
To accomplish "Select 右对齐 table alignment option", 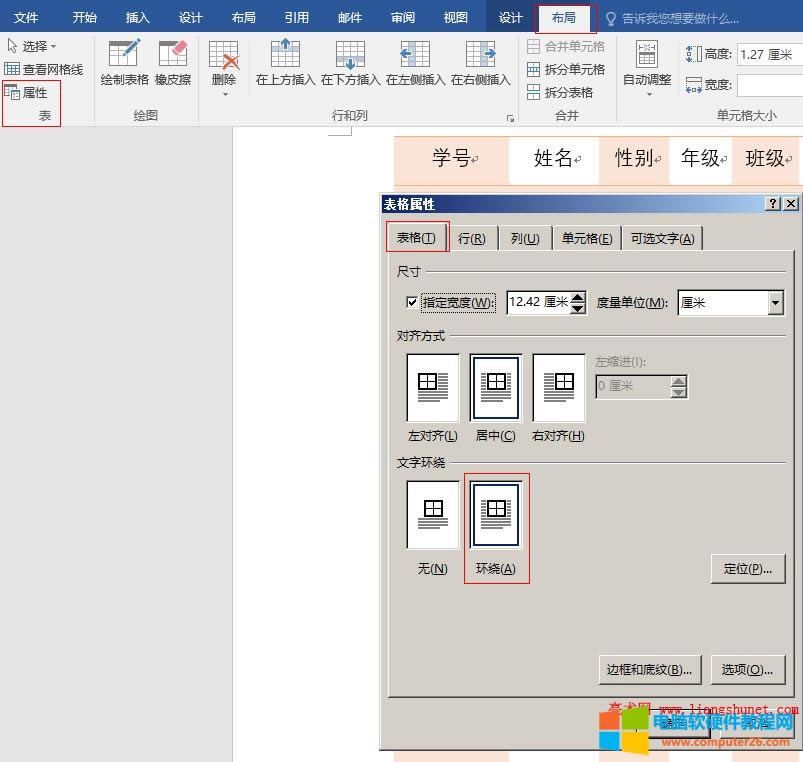I will click(558, 388).
